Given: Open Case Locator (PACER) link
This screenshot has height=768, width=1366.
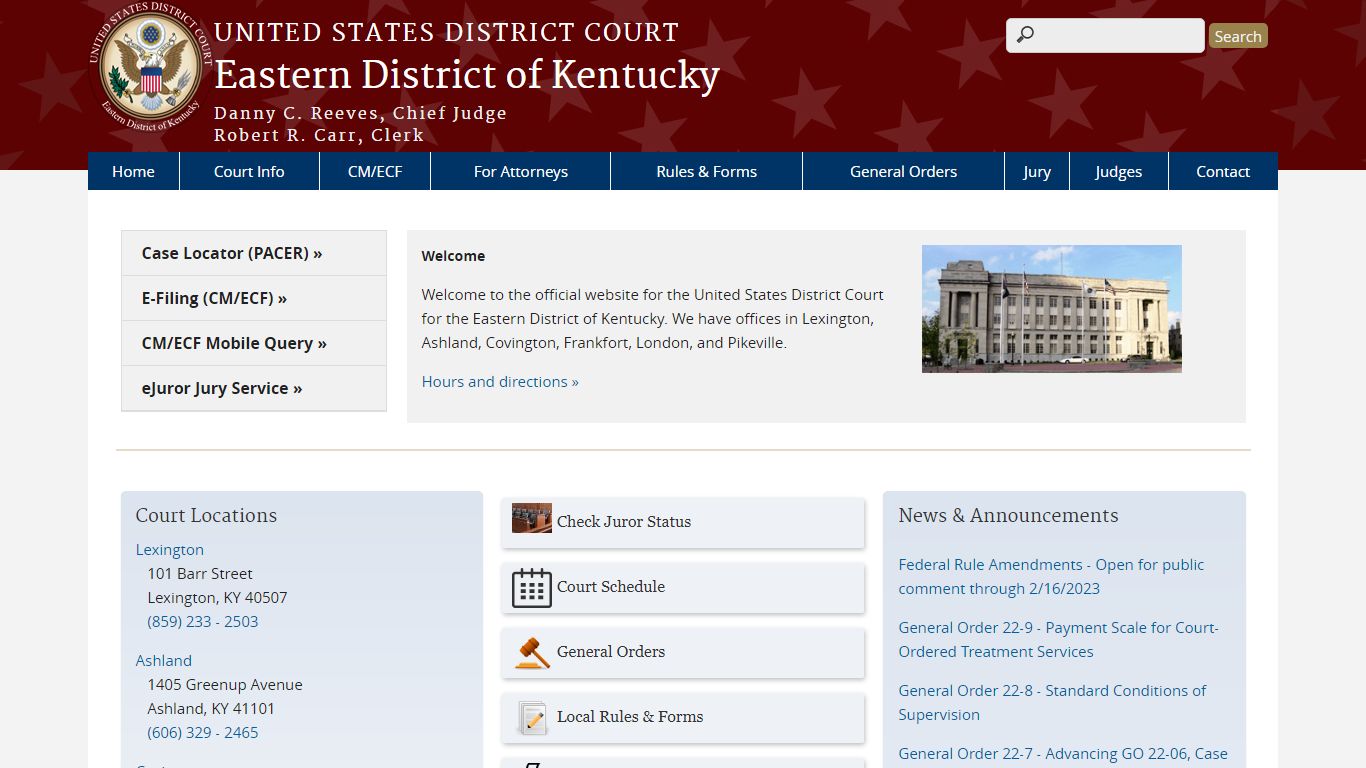Looking at the screenshot, I should point(254,253).
